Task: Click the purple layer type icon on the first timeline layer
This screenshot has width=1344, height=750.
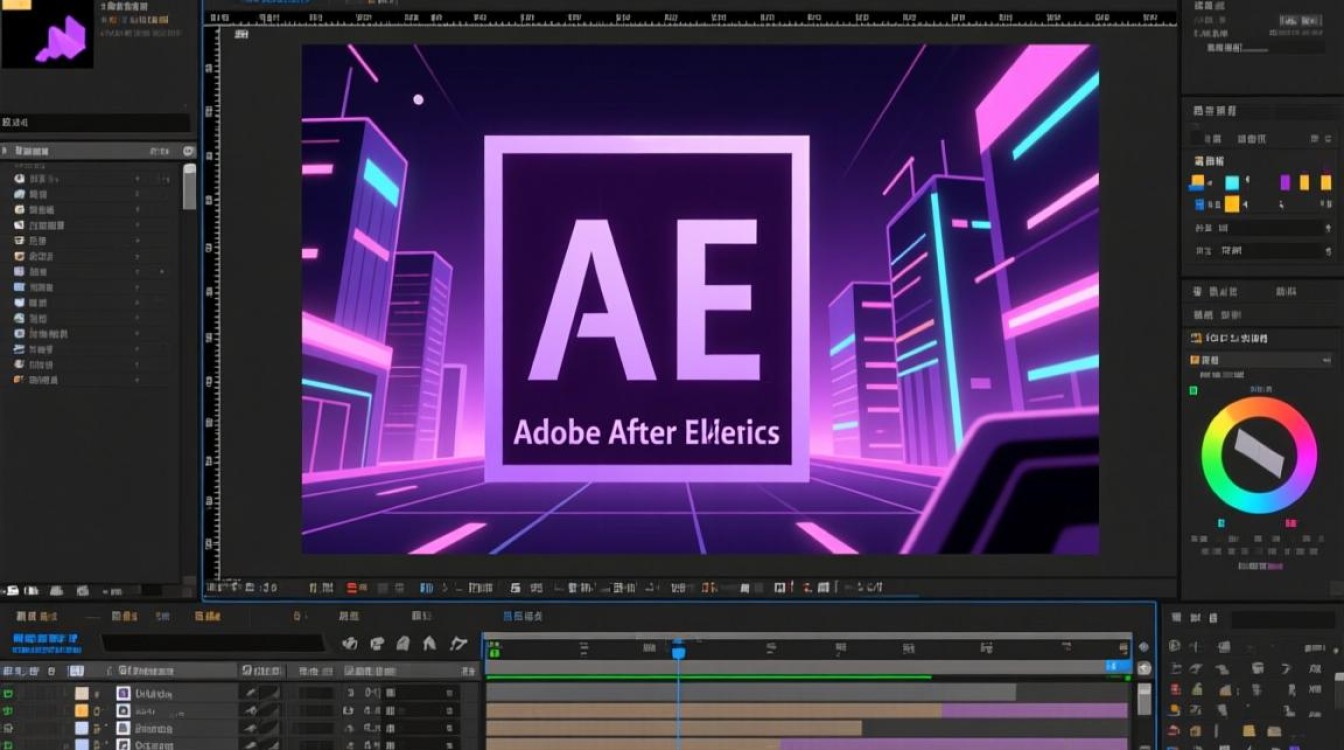Action: coord(124,693)
